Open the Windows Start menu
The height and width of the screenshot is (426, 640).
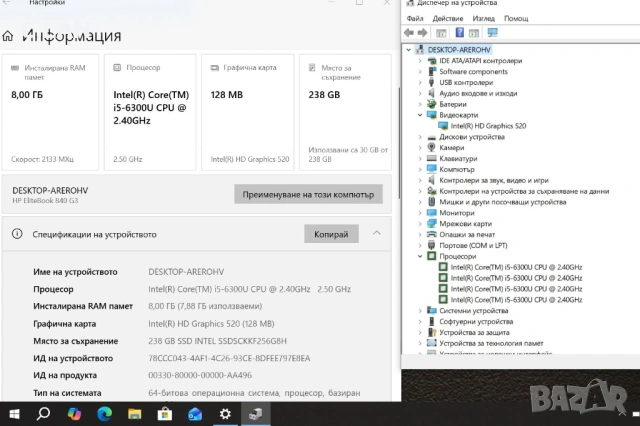tap(14, 414)
